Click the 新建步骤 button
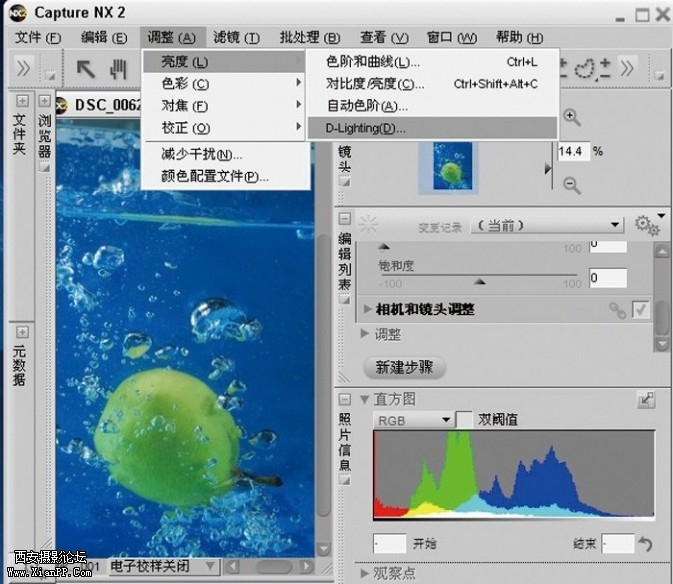 click(404, 367)
